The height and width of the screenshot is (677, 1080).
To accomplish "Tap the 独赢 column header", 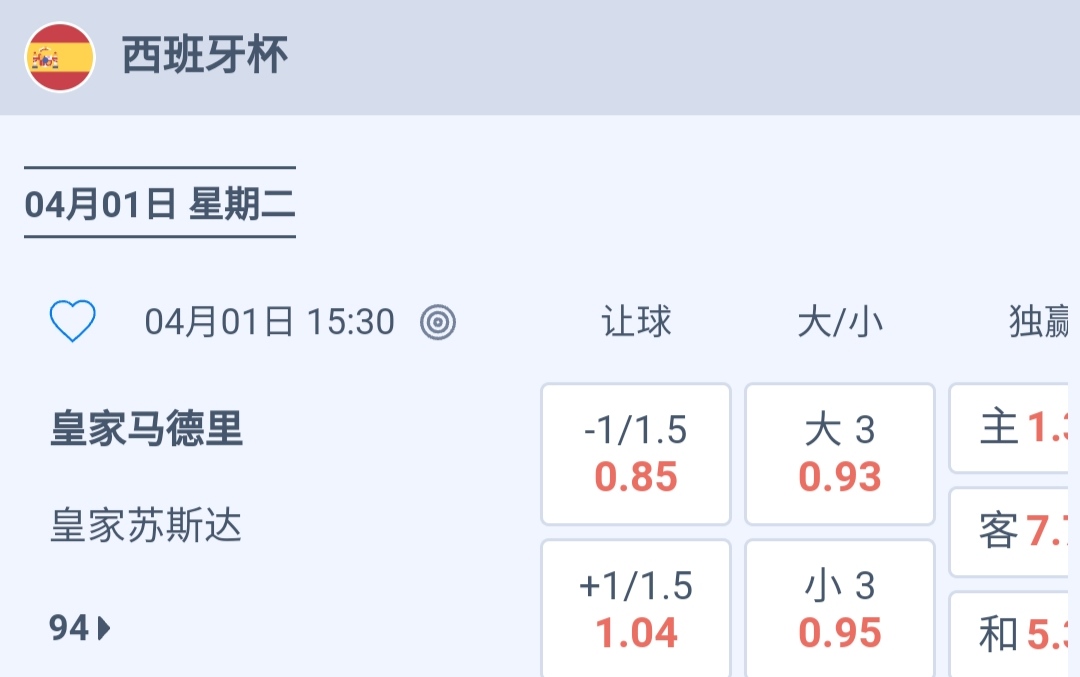I will (1040, 322).
